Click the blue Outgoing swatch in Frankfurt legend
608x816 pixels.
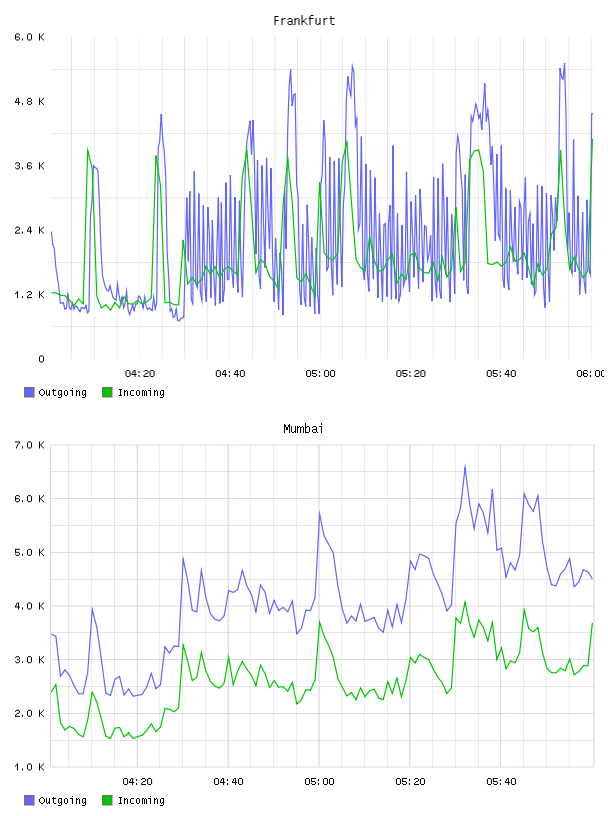[x=29, y=392]
